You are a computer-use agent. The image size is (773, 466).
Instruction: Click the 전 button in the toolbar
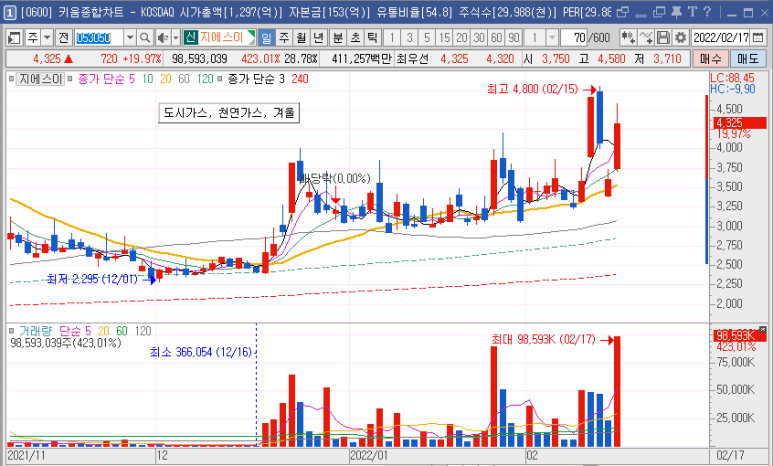point(64,37)
